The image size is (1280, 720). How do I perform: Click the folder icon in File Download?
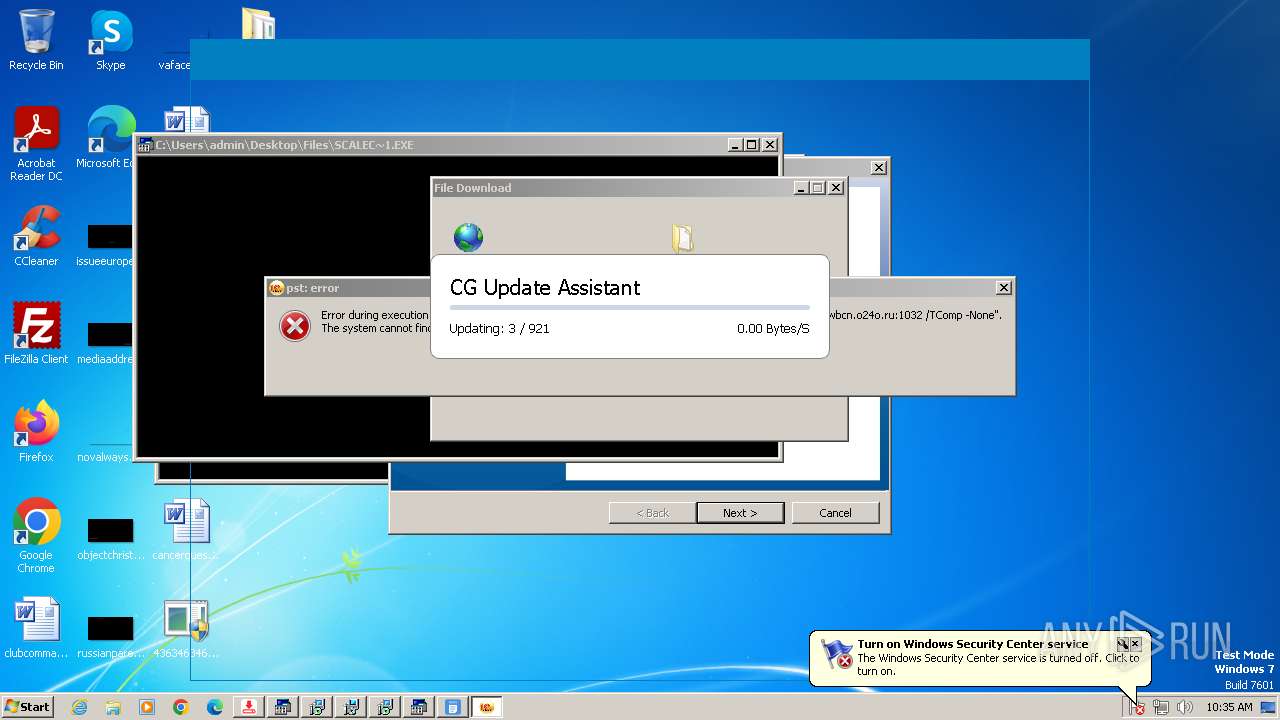click(x=683, y=237)
